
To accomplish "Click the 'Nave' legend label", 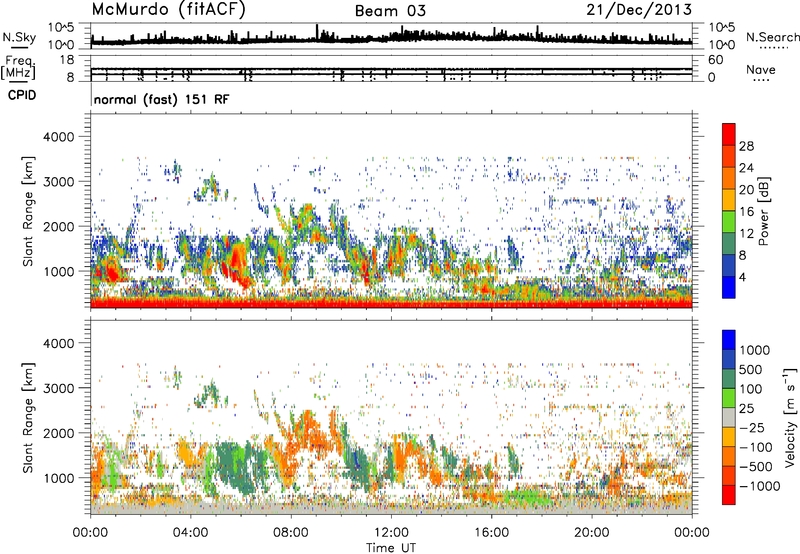I will pyautogui.click(x=761, y=70).
